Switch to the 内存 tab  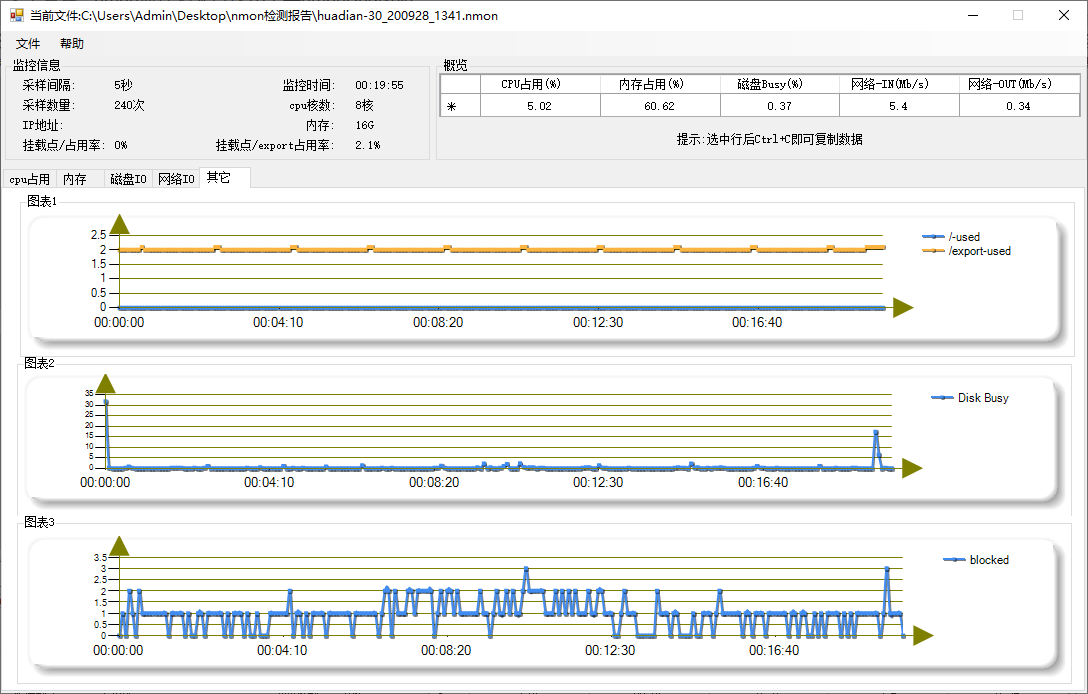pos(73,178)
